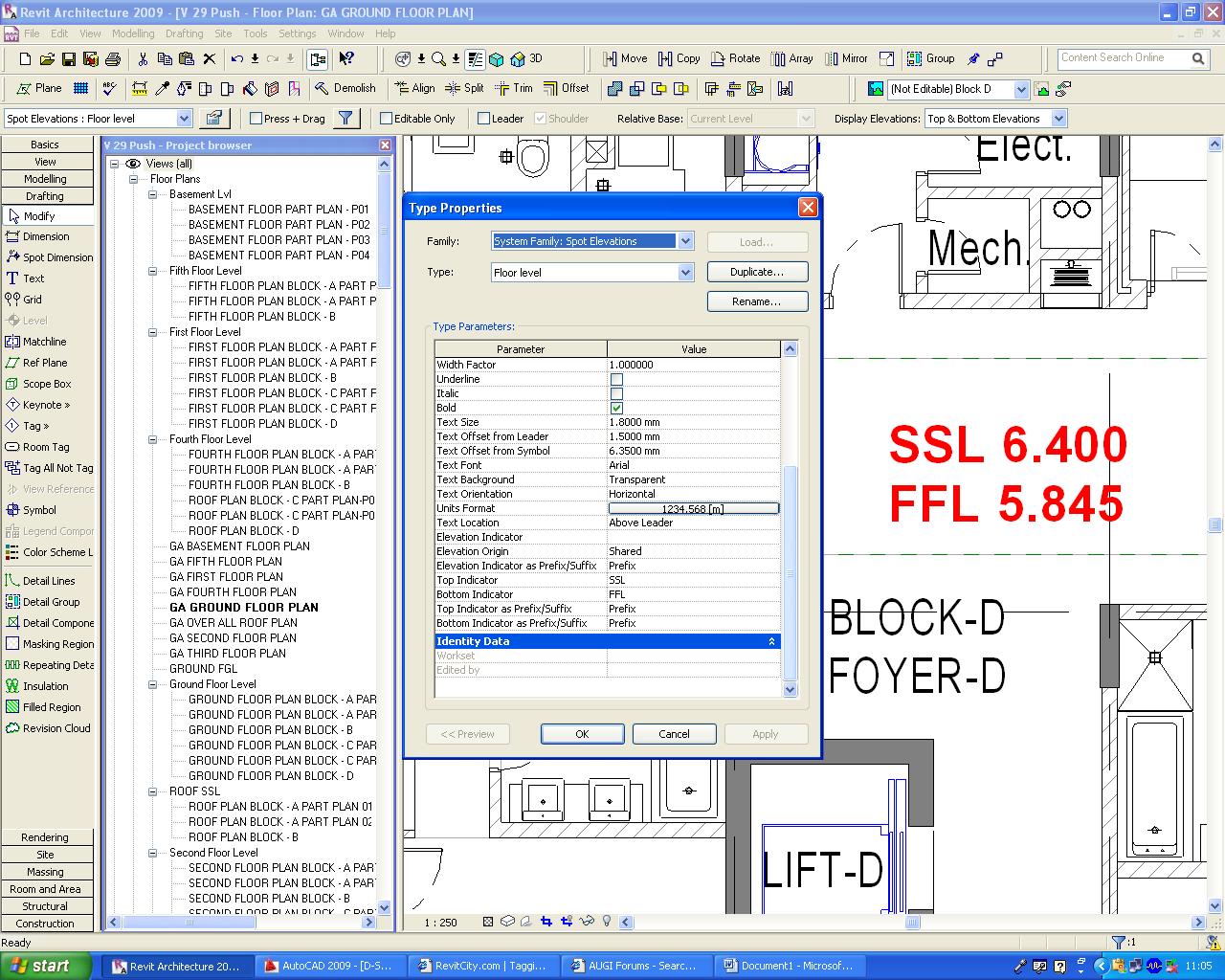
Task: Select the Mirror tool
Action: 846,58
